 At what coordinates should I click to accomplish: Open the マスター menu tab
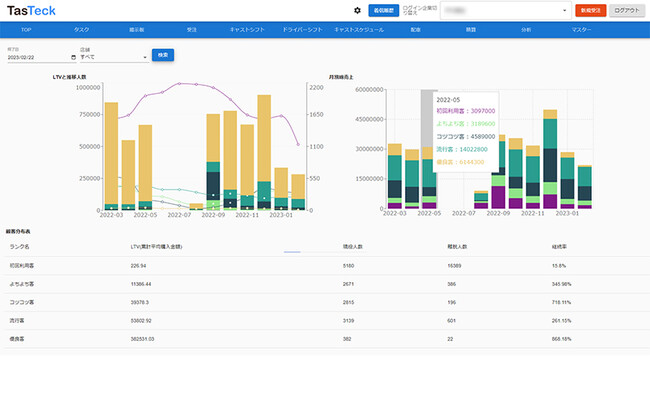click(x=581, y=32)
